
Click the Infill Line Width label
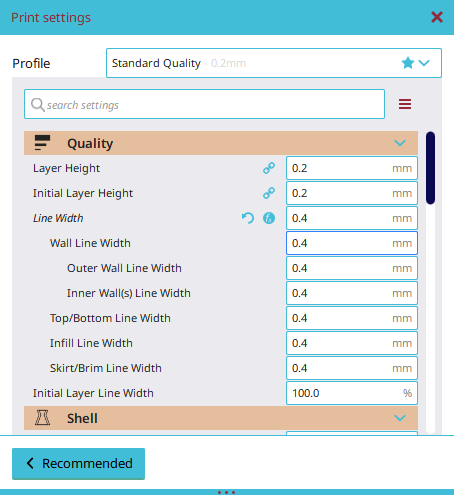[x=91, y=343]
